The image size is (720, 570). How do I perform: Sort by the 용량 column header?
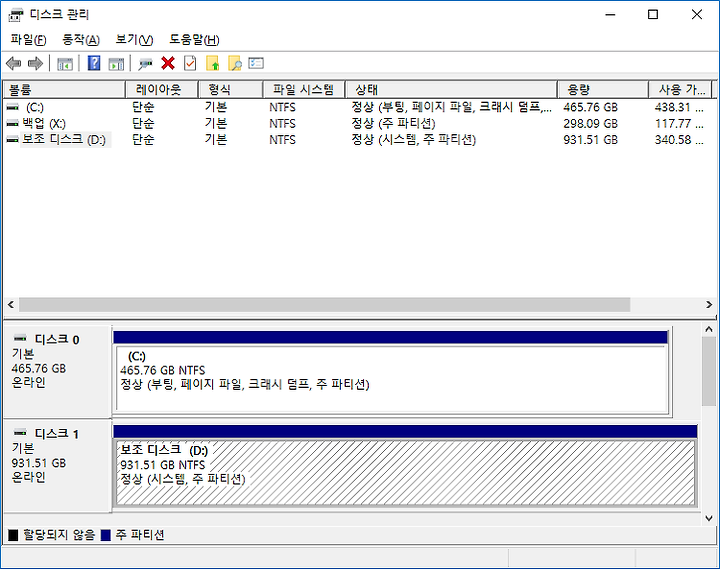point(603,90)
